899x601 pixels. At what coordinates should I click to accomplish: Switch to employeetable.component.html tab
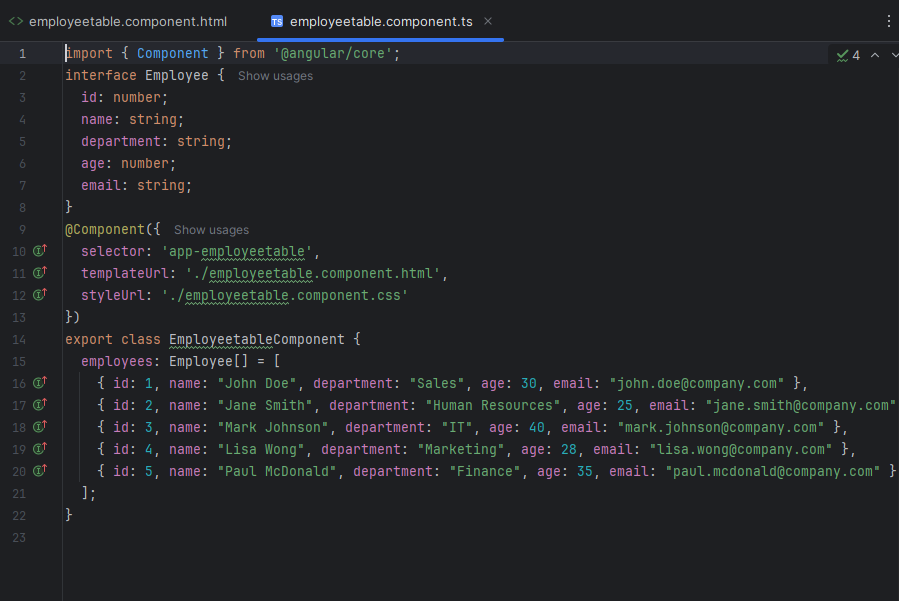(x=118, y=21)
